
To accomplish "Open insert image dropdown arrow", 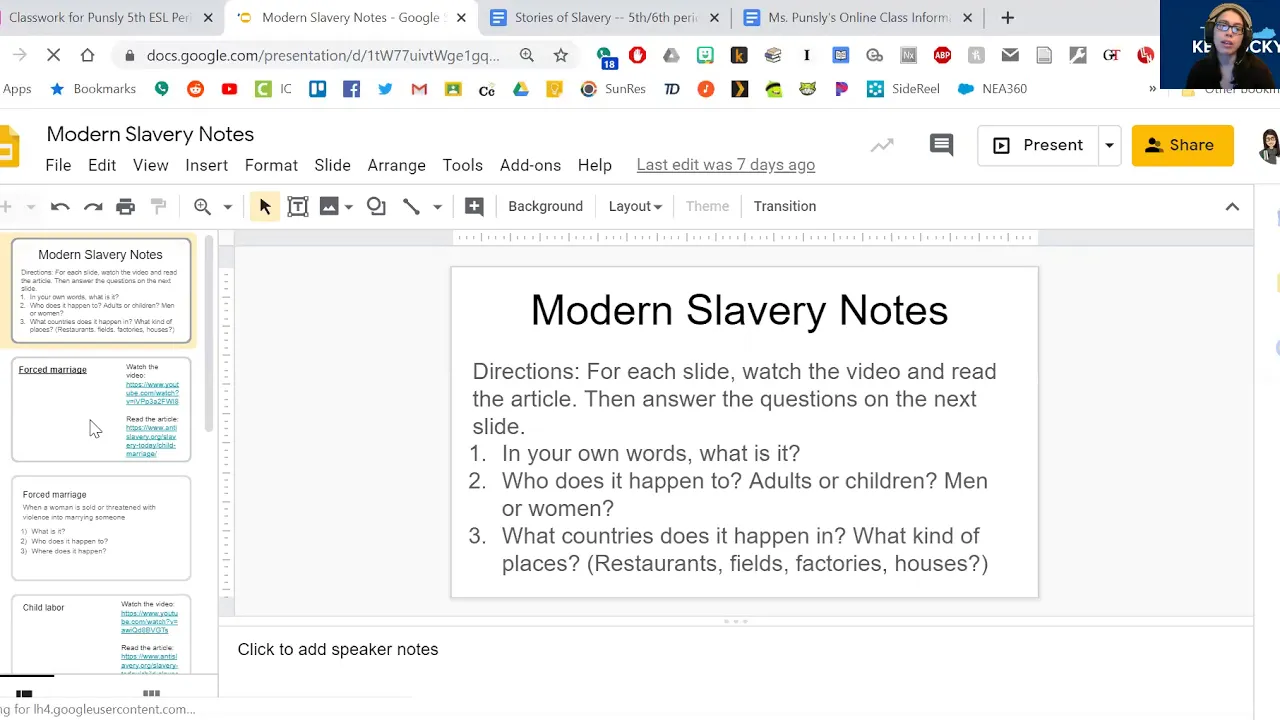I will click(x=348, y=207).
